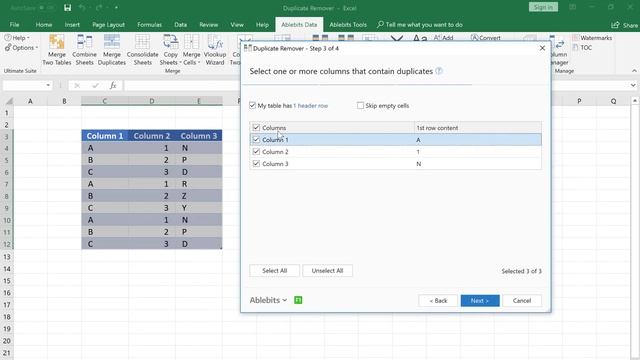Click Unselect All button

(327, 271)
